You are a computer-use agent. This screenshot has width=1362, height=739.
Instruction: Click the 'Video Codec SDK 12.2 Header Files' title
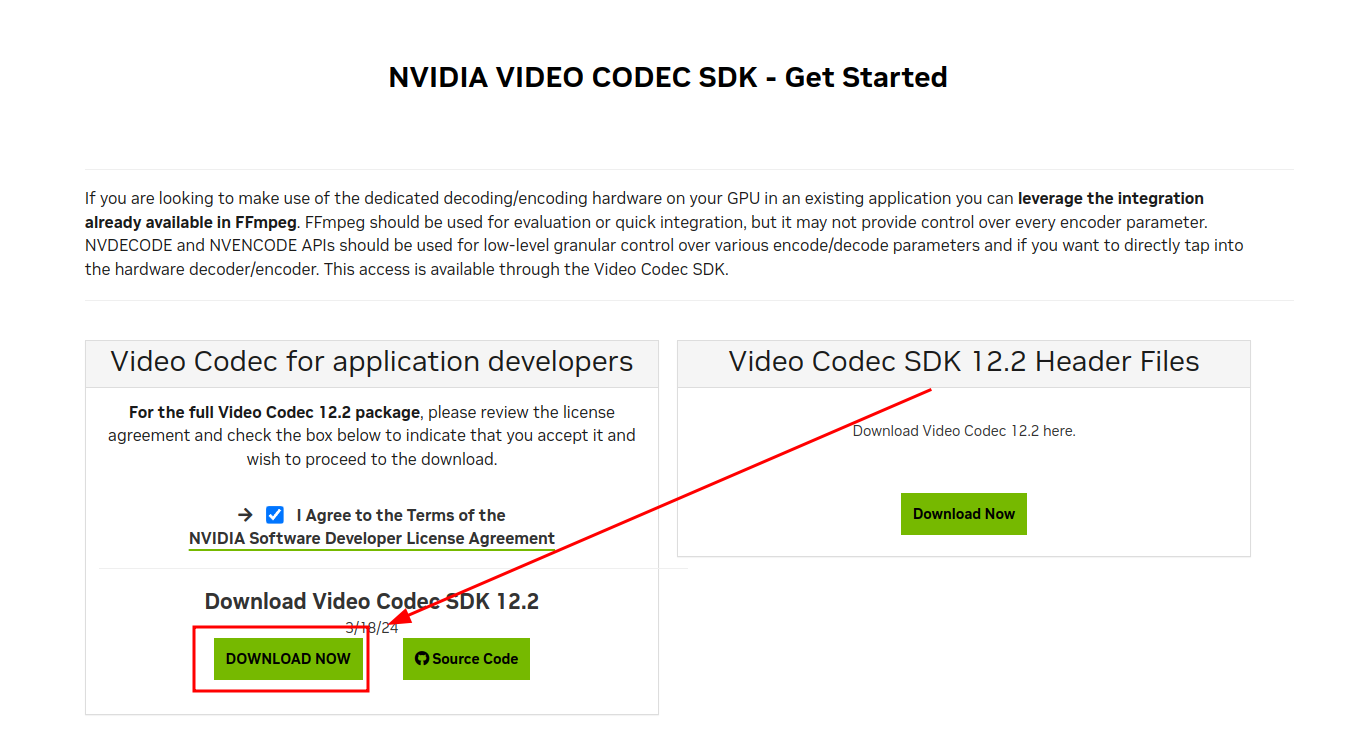point(964,361)
